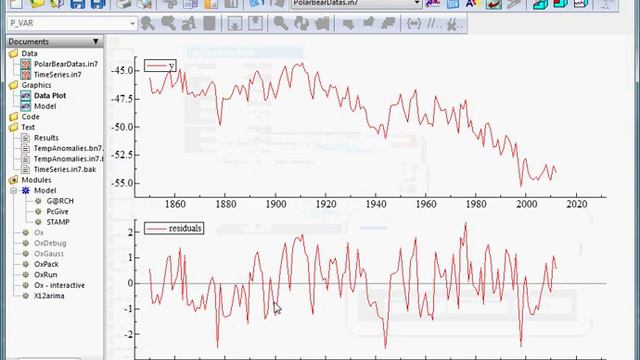Click the double slash comment toolbar icon
The height and width of the screenshot is (360, 640).
(x=434, y=23)
